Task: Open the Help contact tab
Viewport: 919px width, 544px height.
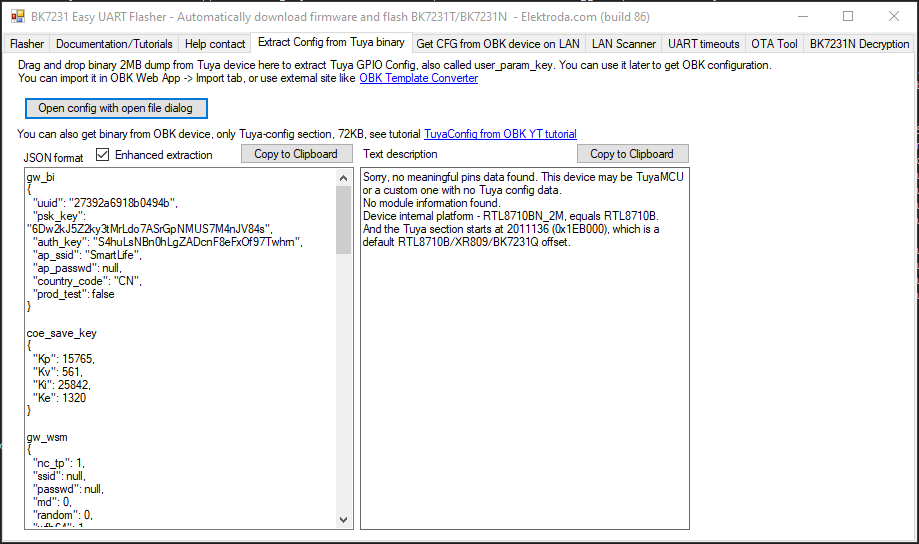Action: click(215, 44)
